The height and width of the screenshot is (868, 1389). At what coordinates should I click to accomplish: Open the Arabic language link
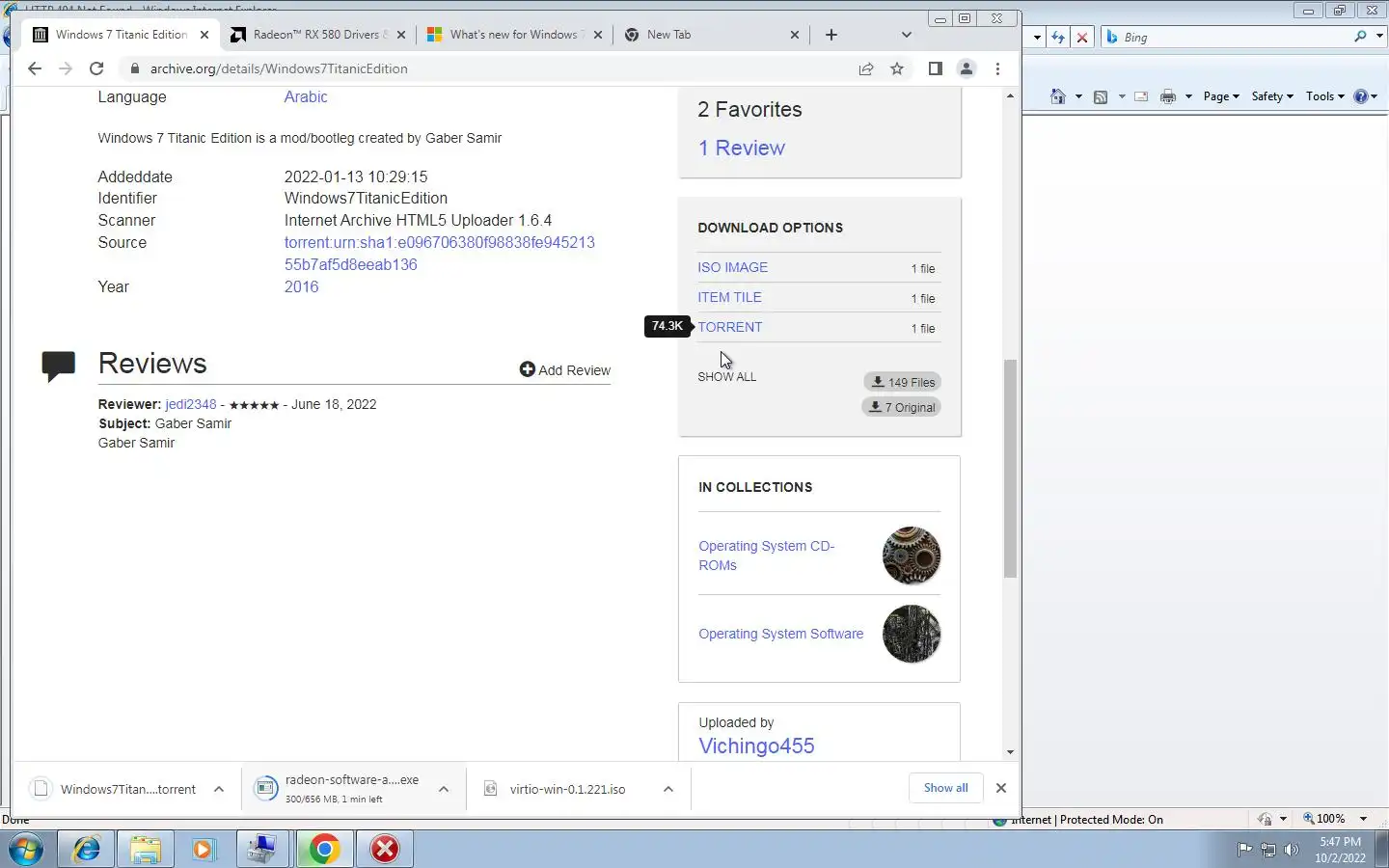pos(306,96)
